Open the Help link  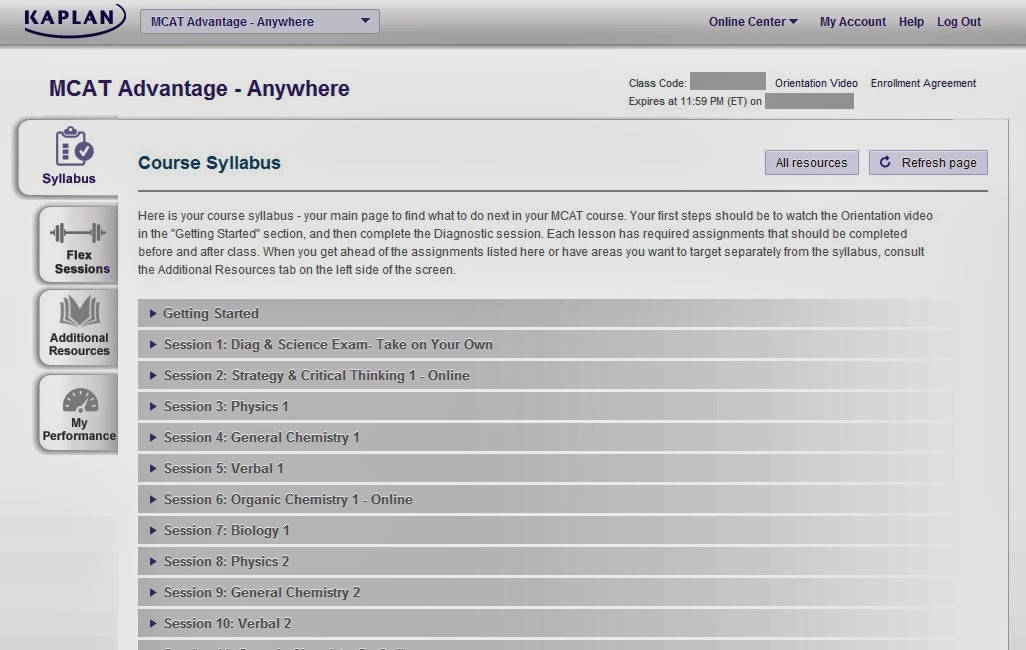click(911, 22)
